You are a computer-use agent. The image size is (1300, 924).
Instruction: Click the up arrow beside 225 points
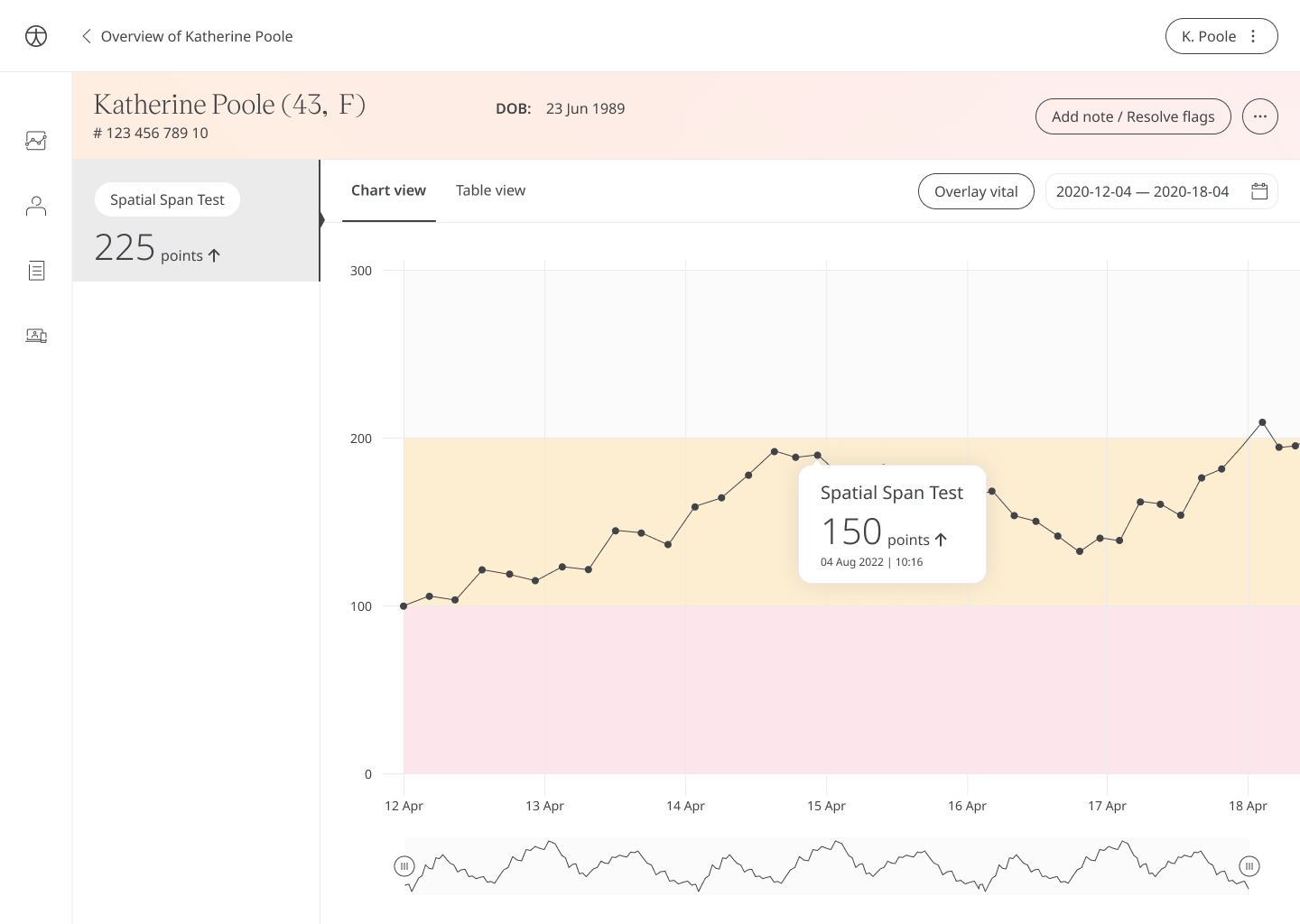pyautogui.click(x=214, y=255)
